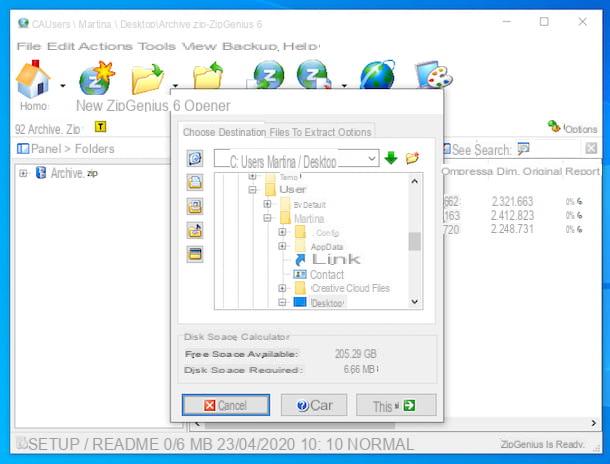The image size is (610, 464).
Task: Select the Martina folder in tree
Action: pos(309,218)
